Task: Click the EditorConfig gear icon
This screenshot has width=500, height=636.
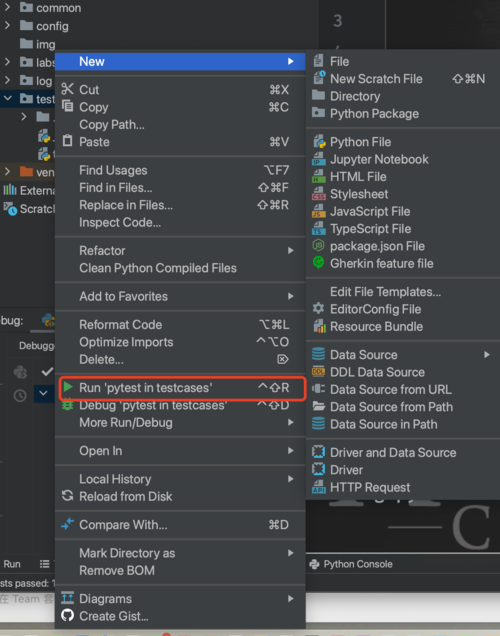Action: click(319, 308)
